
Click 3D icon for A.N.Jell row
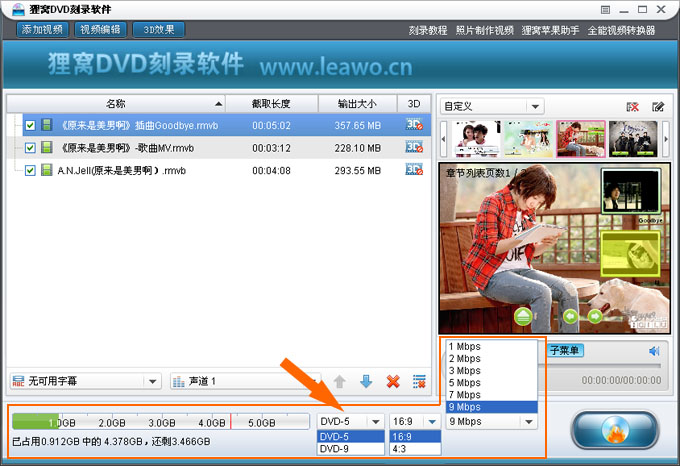(x=414, y=170)
